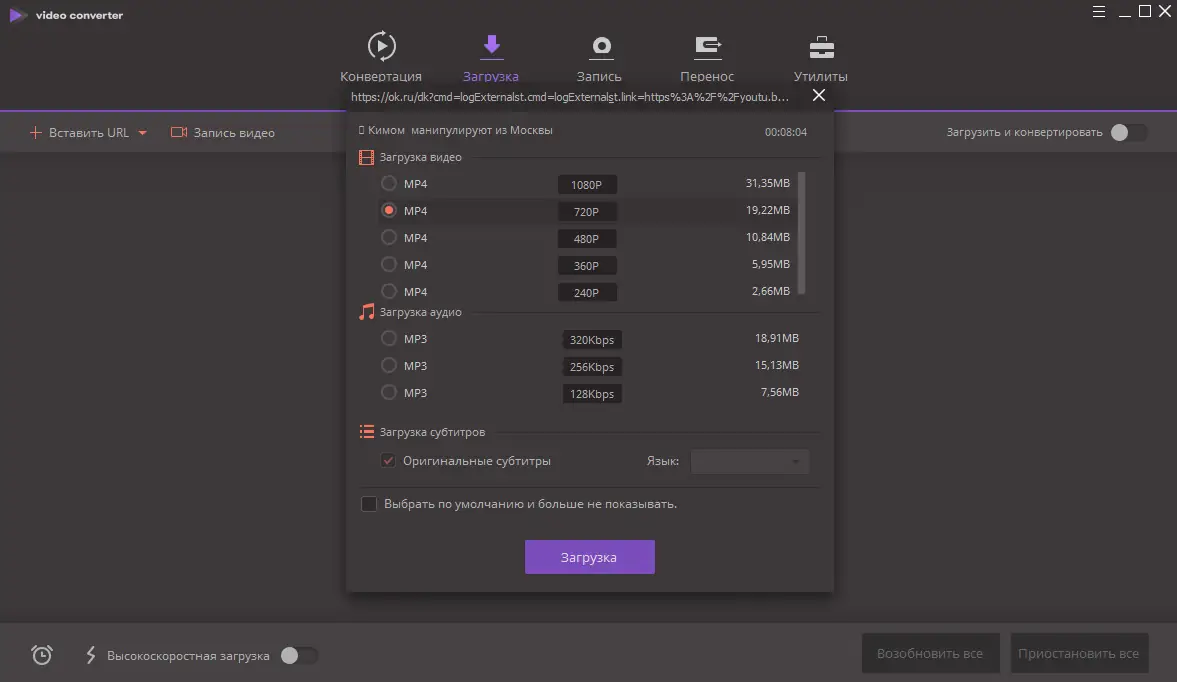Open the Перенос transfer icon
The image size is (1177, 682).
click(x=707, y=47)
